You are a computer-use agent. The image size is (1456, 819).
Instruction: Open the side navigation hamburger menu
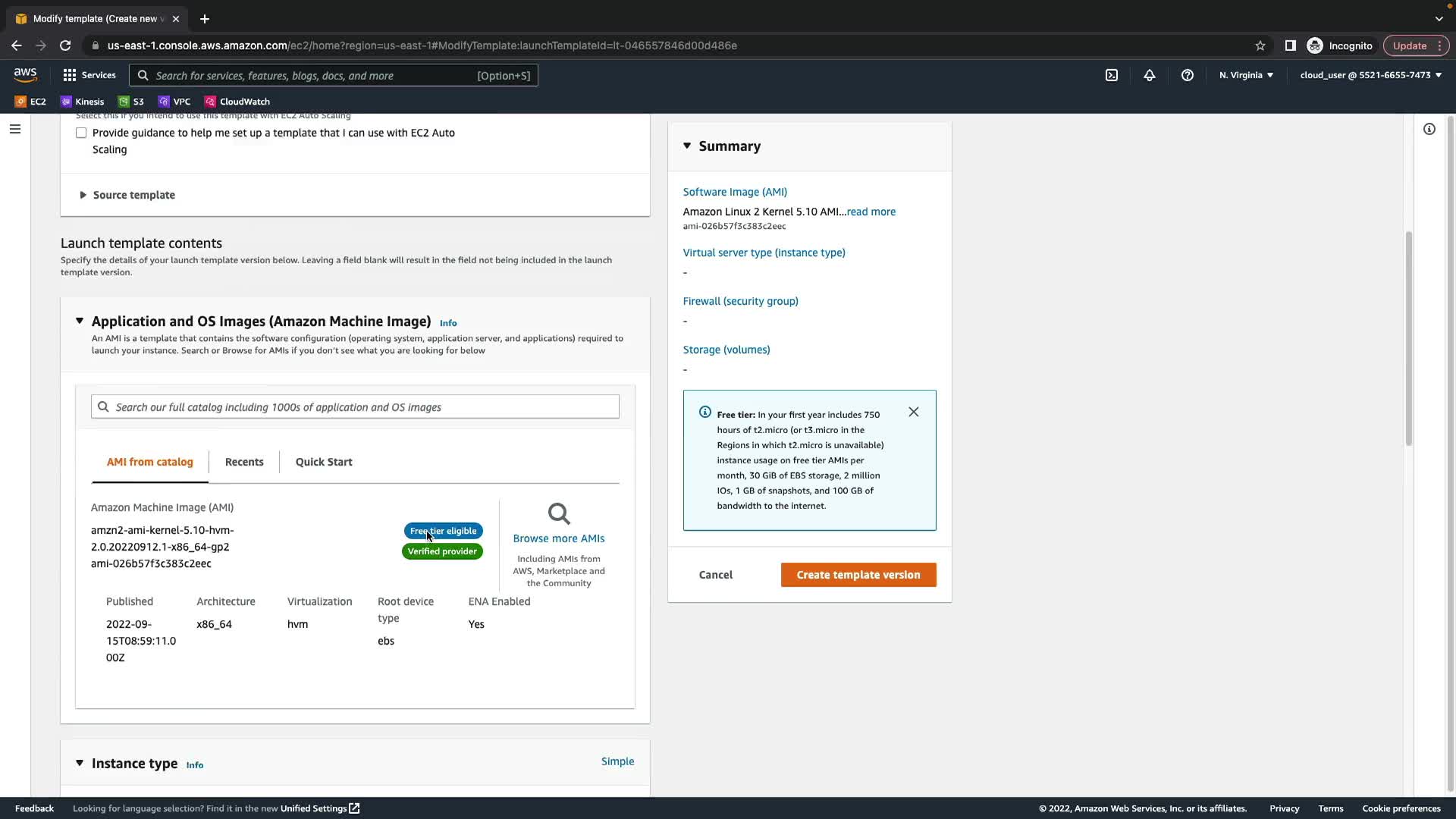click(14, 129)
